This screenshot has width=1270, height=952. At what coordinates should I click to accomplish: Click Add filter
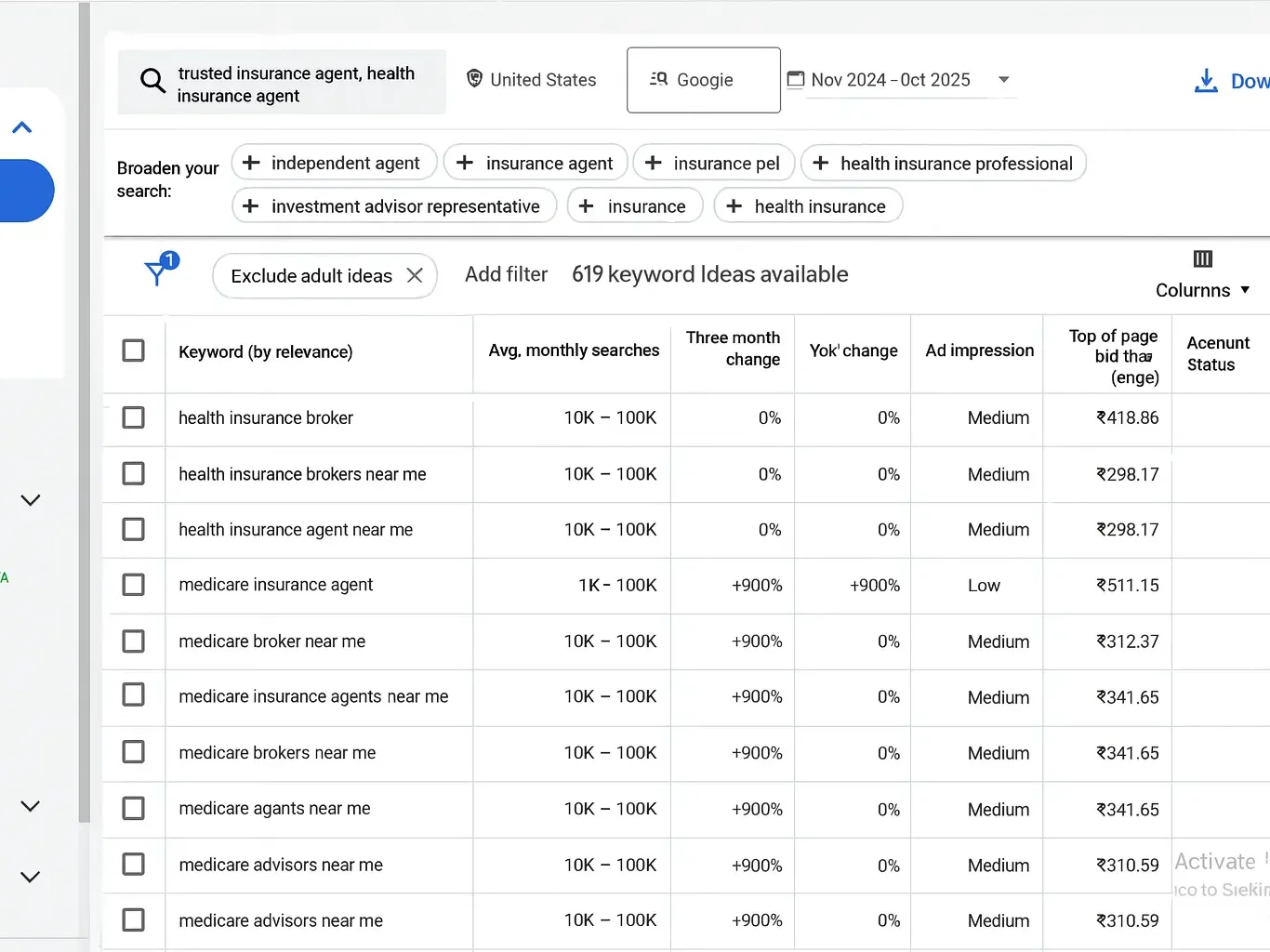[x=506, y=273]
